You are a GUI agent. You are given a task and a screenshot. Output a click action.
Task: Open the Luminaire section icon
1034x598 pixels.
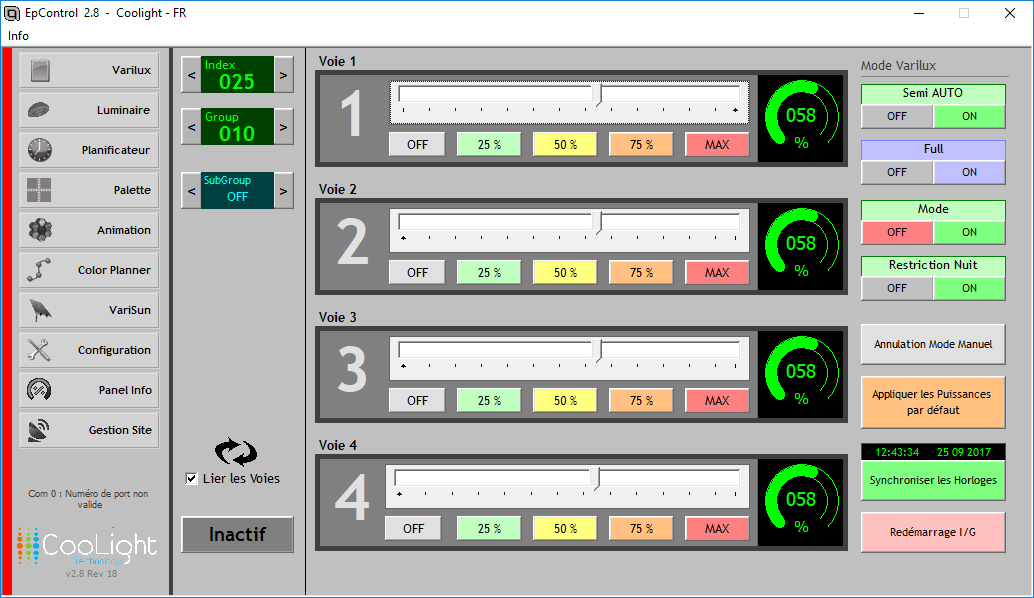pyautogui.click(x=39, y=110)
